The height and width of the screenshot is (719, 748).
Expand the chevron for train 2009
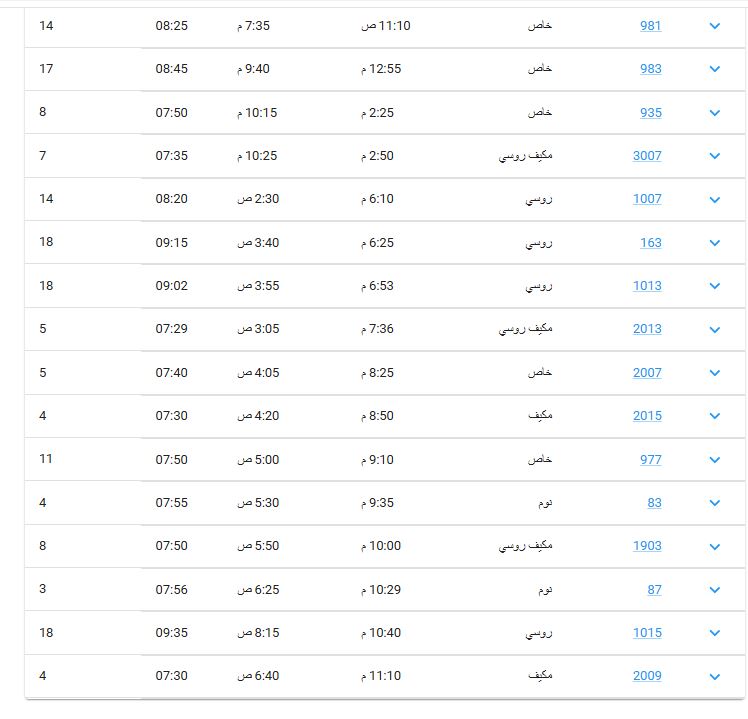(x=714, y=677)
